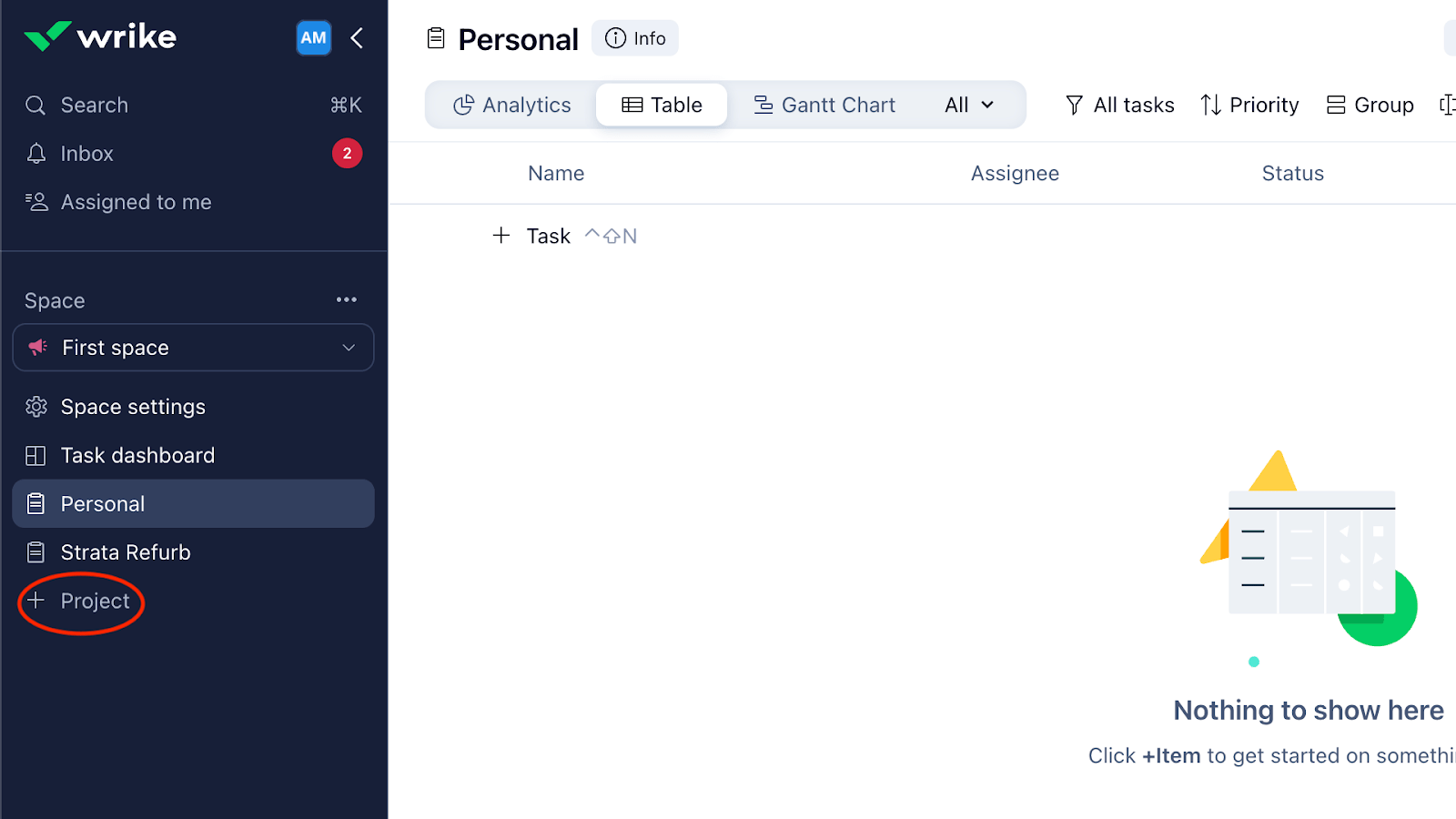Click the First space megaphone icon
The image size is (1456, 819).
pos(38,347)
